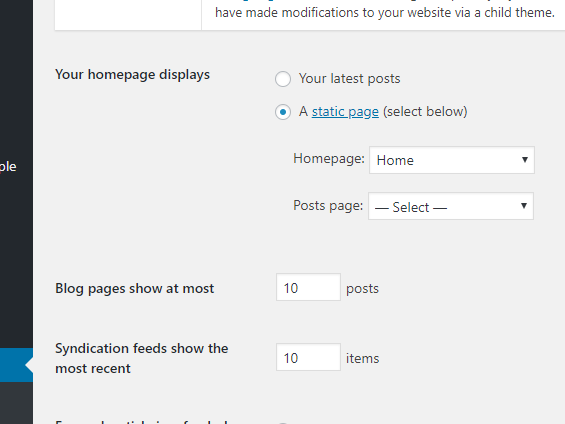565x424 pixels.
Task: Click the '(select below)' label text
Action: click(425, 112)
